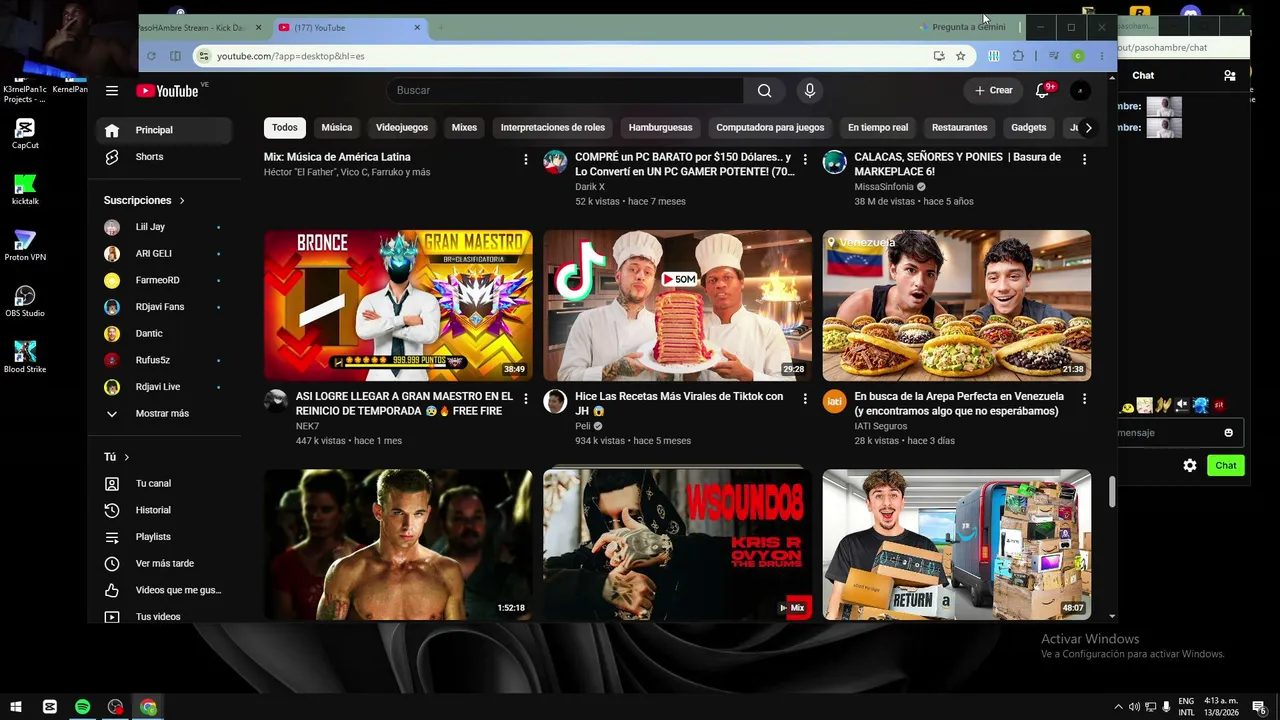Open the NEK7 channel avatar
Screen dimensions: 1280x720
point(276,402)
